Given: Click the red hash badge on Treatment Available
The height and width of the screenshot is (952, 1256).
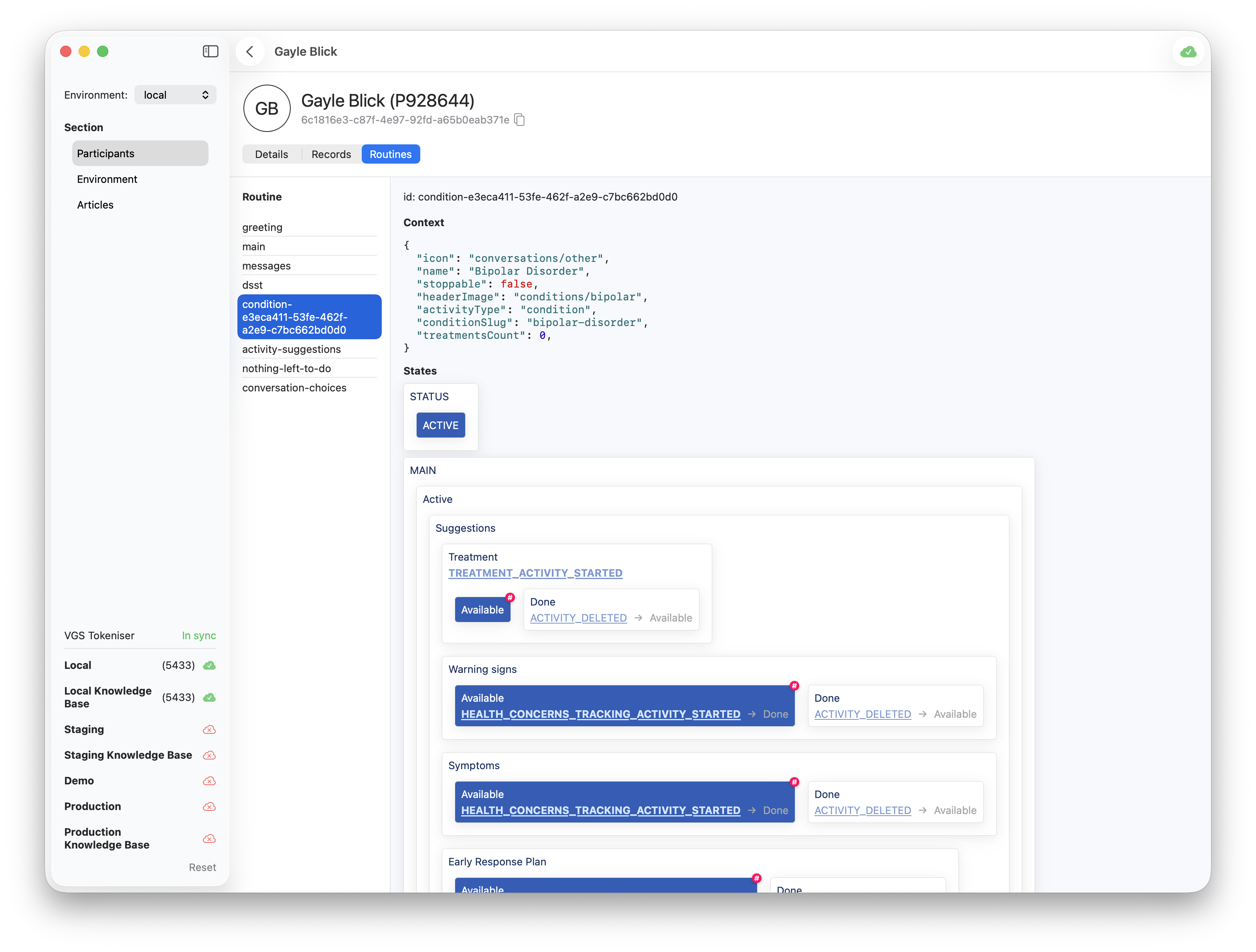Looking at the screenshot, I should pos(510,597).
